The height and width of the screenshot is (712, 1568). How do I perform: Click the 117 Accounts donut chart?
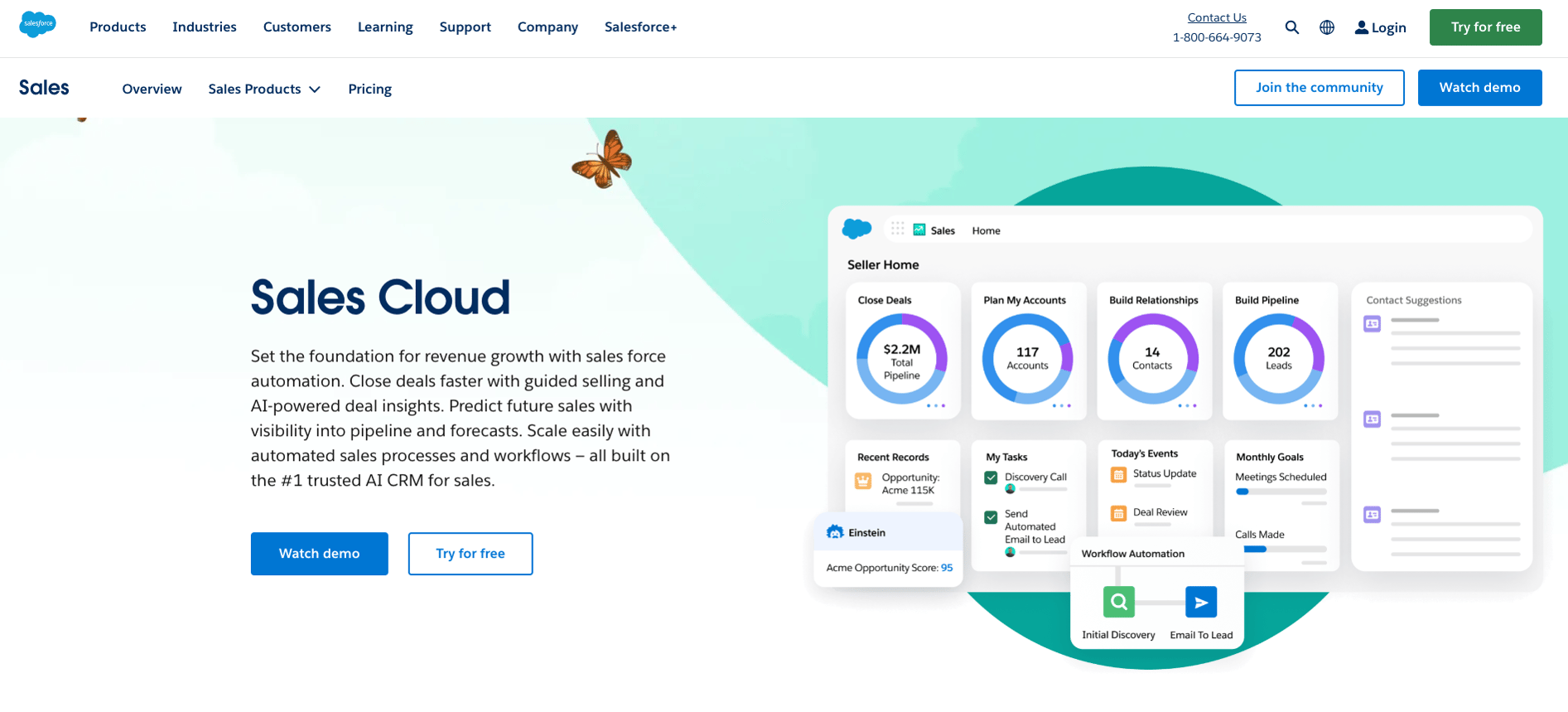[x=1028, y=360]
